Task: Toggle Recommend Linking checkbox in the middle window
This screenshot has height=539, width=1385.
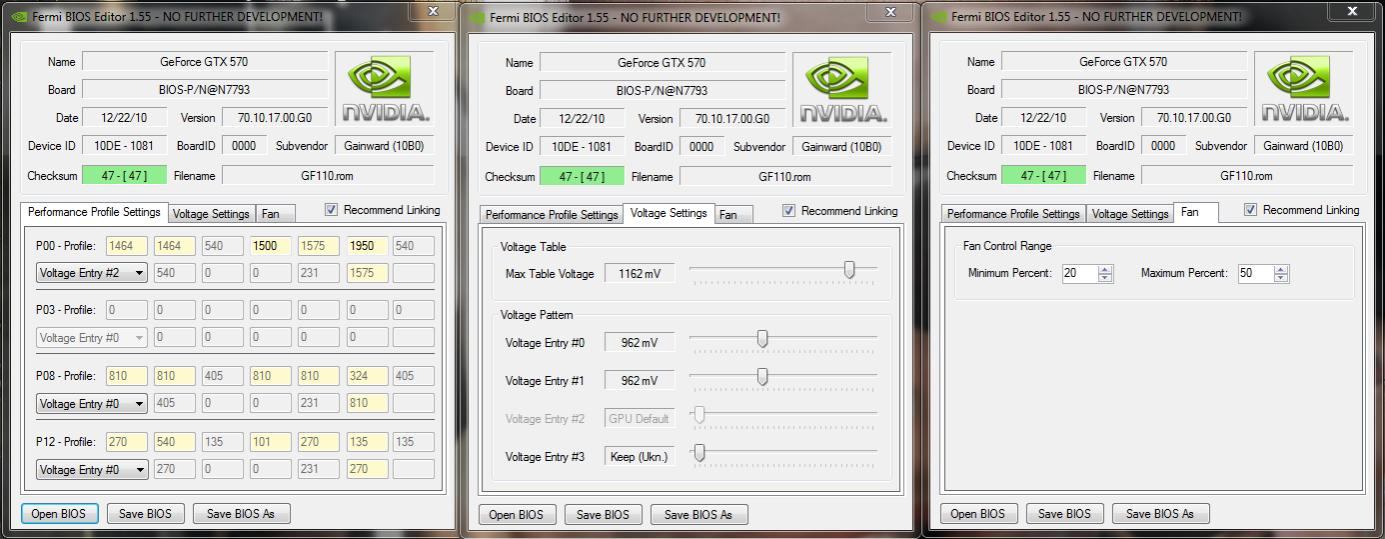Action: [x=789, y=211]
